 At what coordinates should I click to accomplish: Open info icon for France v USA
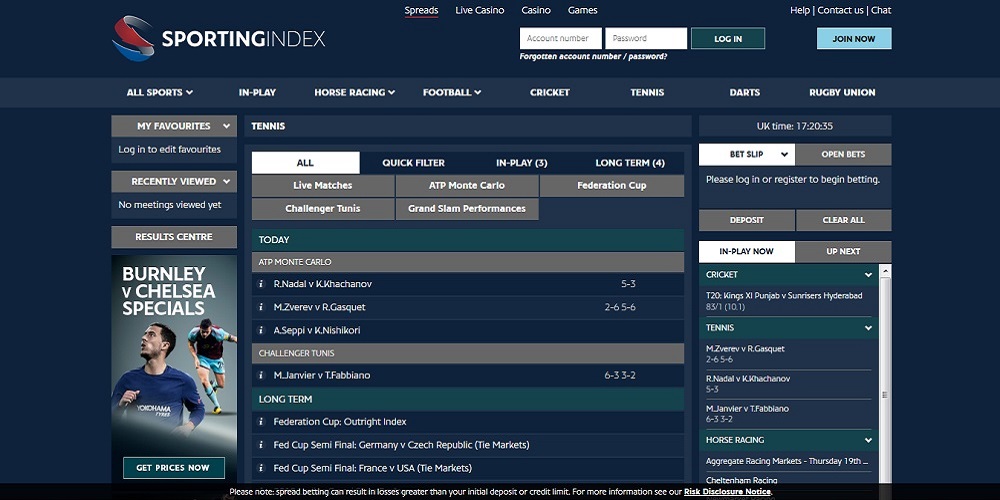click(261, 468)
